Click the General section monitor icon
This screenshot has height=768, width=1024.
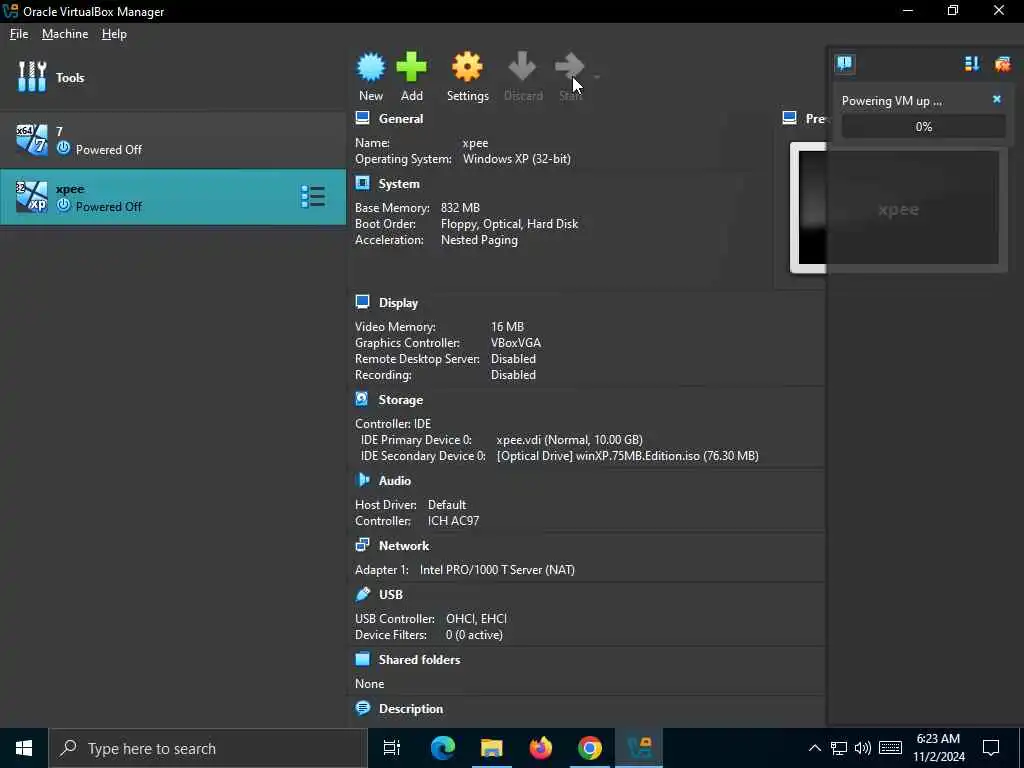click(362, 118)
